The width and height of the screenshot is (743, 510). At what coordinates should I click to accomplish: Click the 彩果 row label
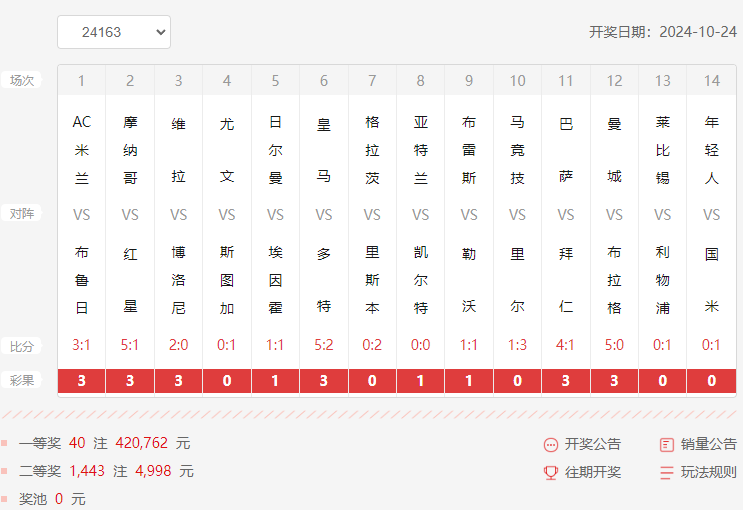[x=22, y=381]
